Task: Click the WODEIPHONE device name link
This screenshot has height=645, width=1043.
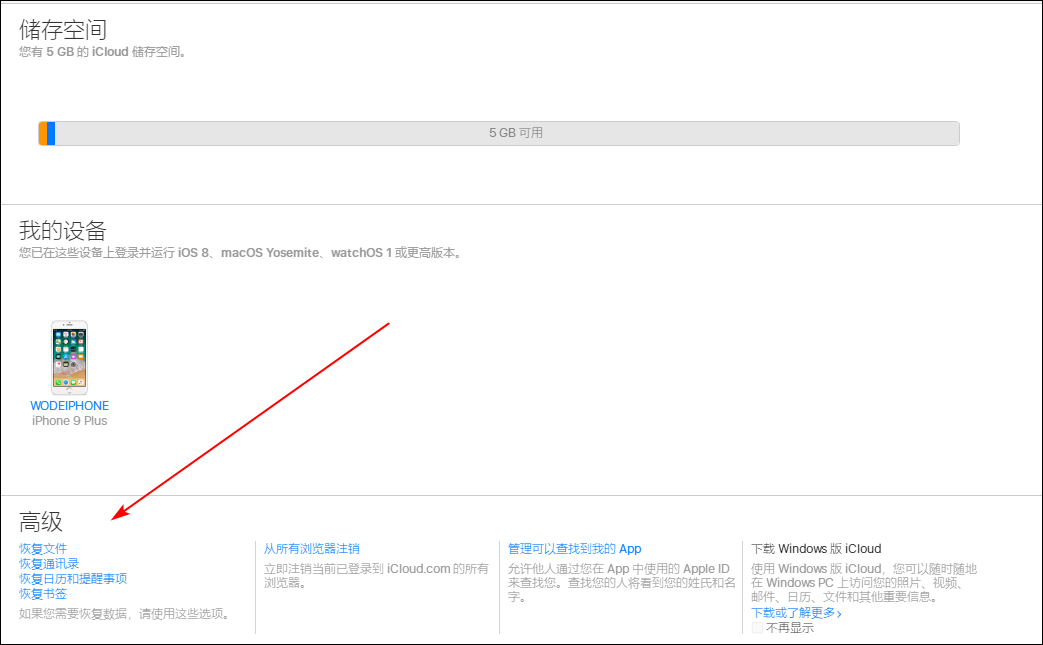Action: click(x=69, y=405)
